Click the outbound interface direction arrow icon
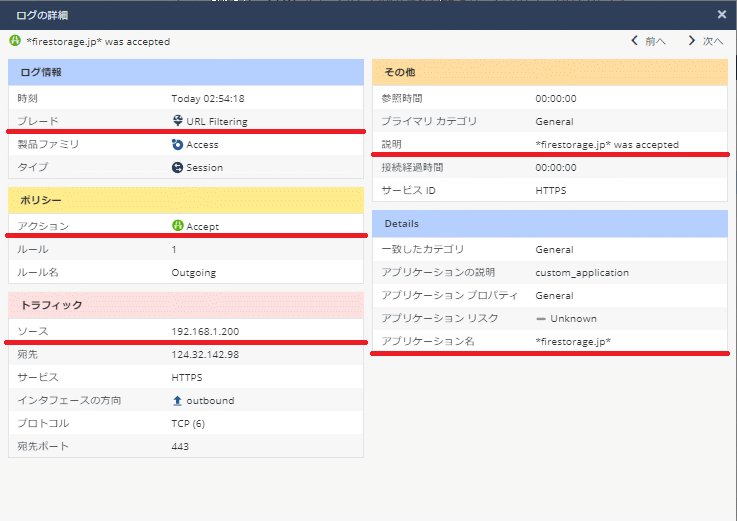Screen dimensions: 737x521 [177, 401]
